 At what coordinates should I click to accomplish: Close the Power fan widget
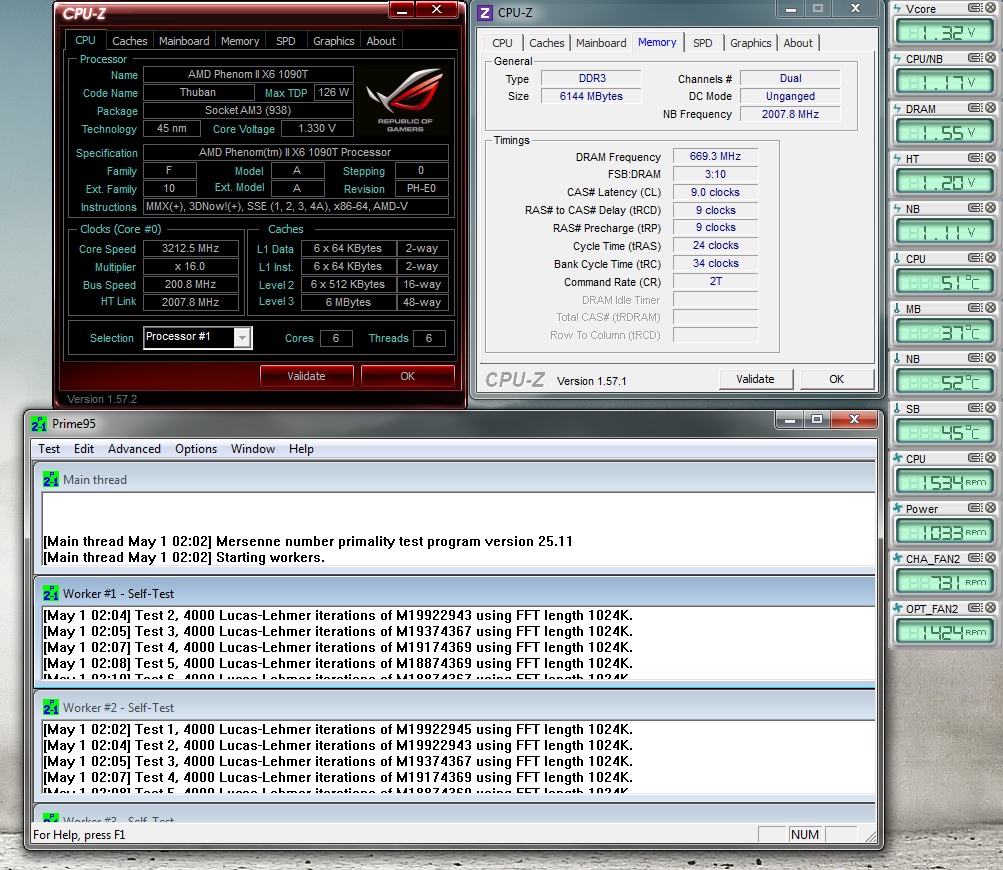[x=990, y=507]
